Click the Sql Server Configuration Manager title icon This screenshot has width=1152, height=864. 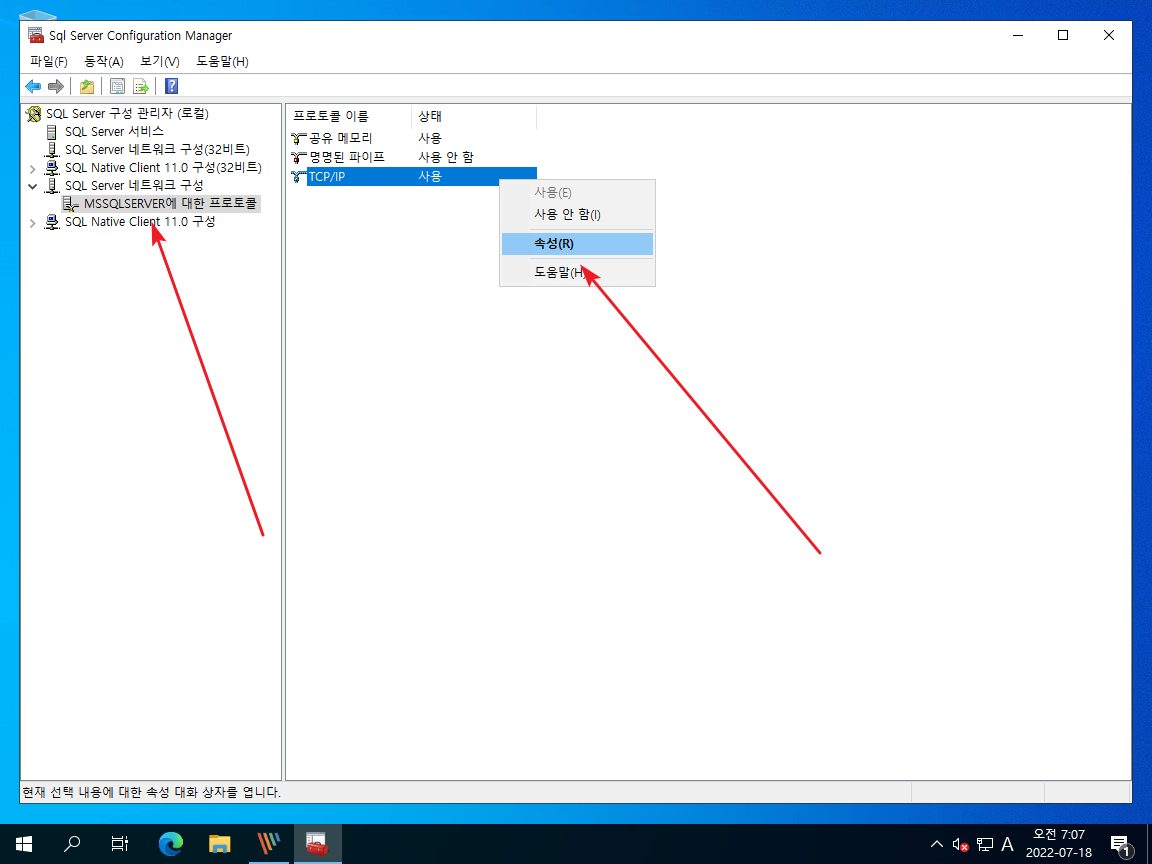coord(35,35)
